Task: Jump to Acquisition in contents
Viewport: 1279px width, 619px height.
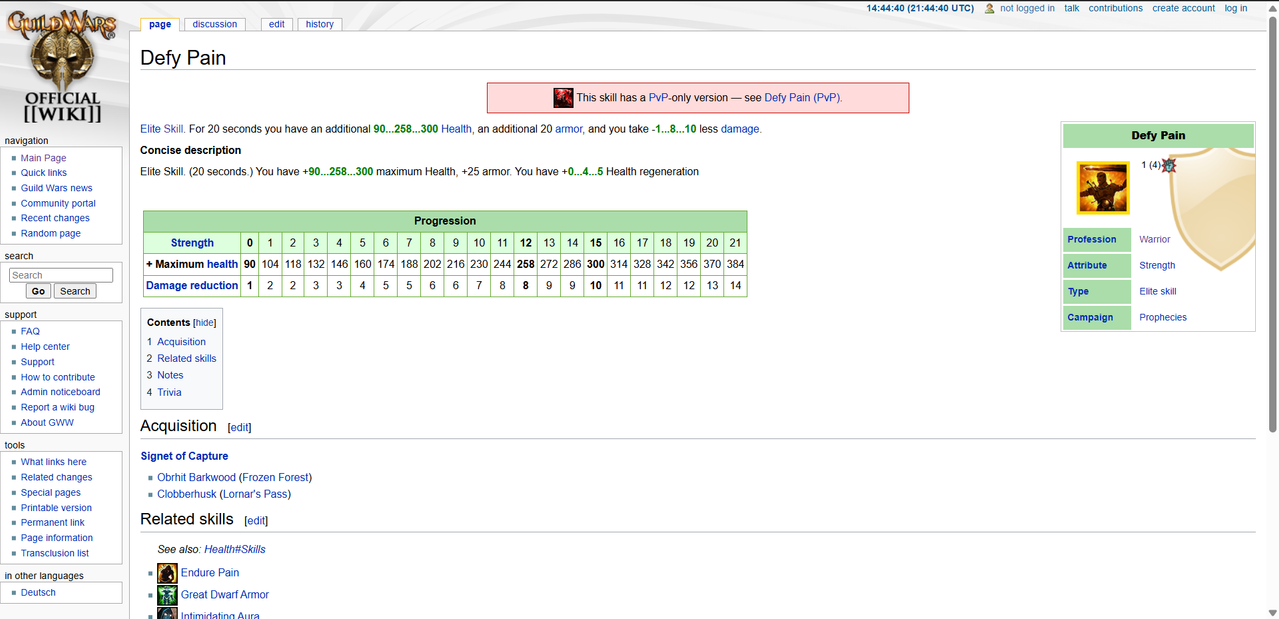Action: click(181, 342)
